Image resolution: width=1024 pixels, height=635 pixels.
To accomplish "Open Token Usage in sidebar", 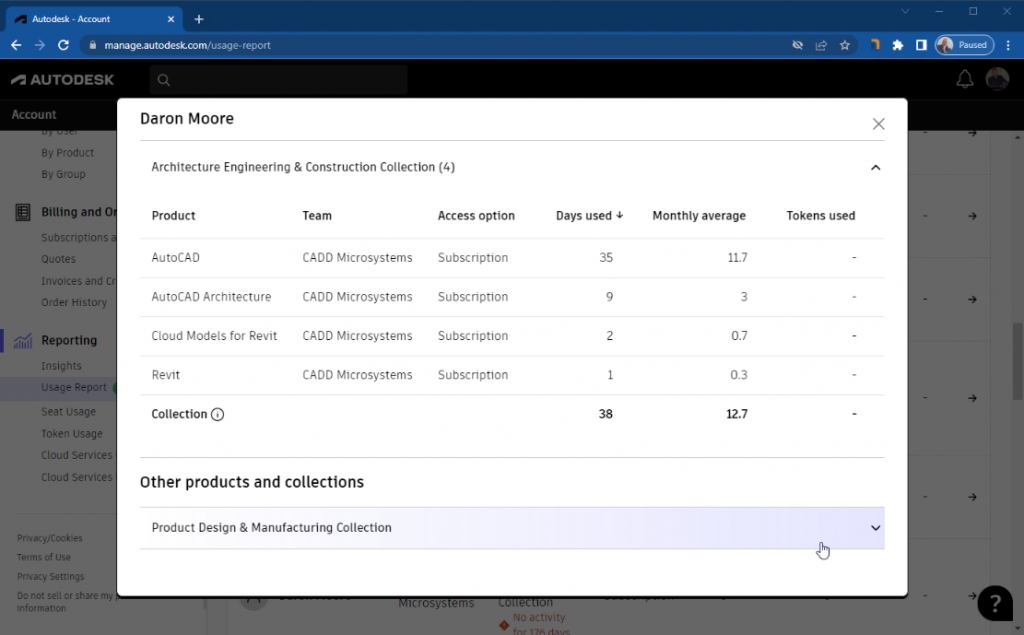I will 72,434.
